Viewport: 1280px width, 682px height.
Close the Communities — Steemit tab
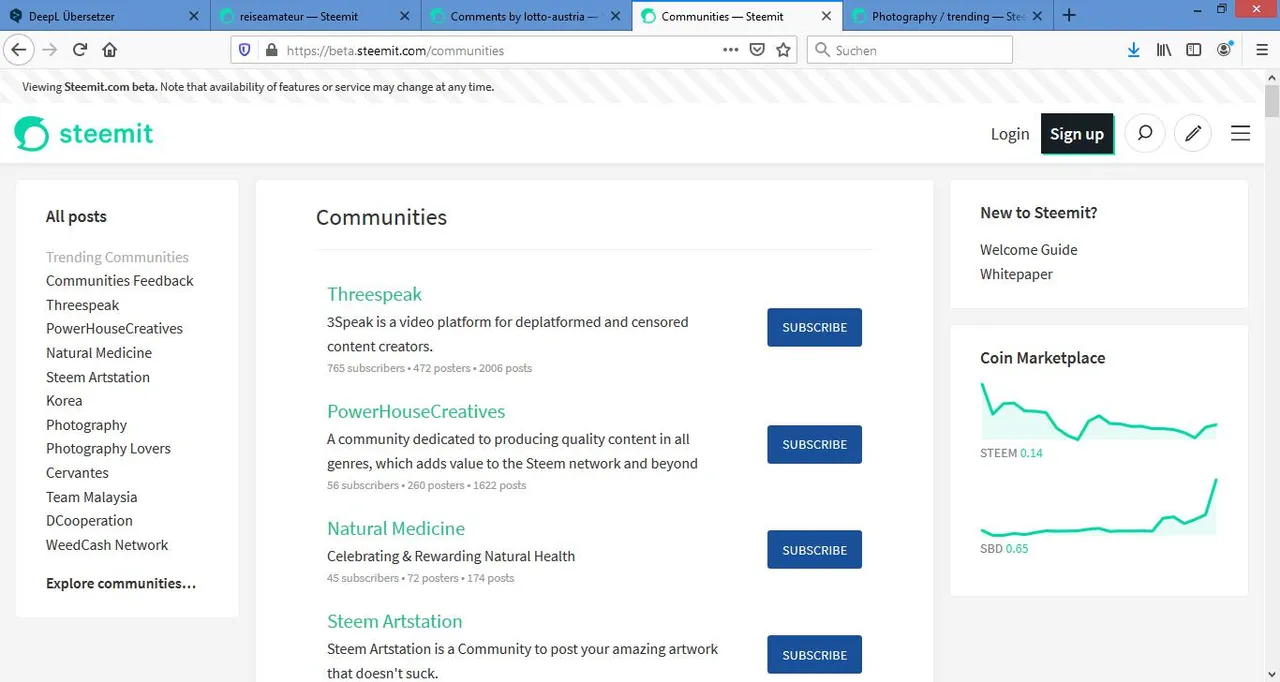[826, 16]
